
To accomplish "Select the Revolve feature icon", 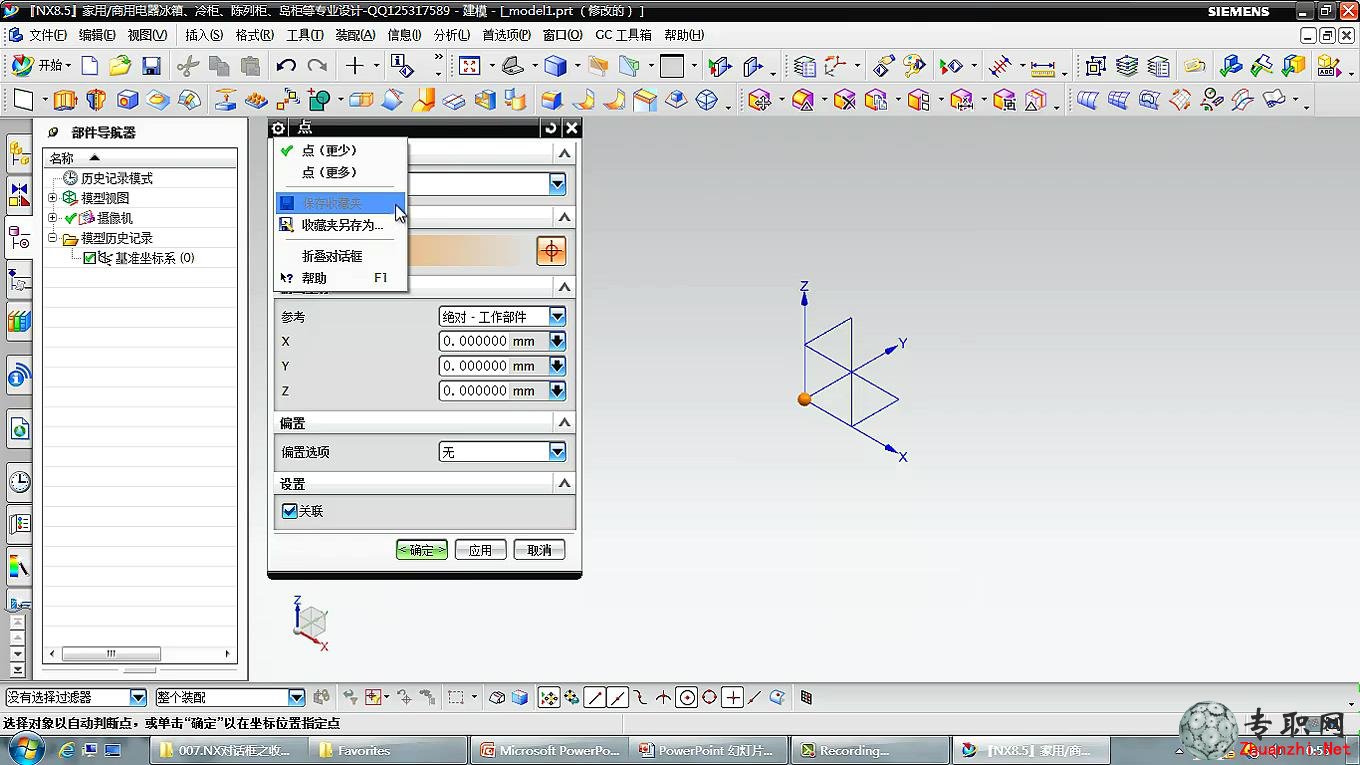I will click(x=96, y=100).
